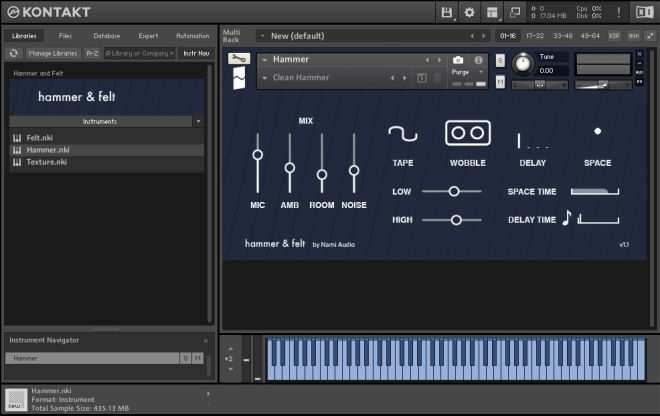This screenshot has width=660, height=416.
Task: Toggle the instrument mute M button
Action: click(x=500, y=82)
